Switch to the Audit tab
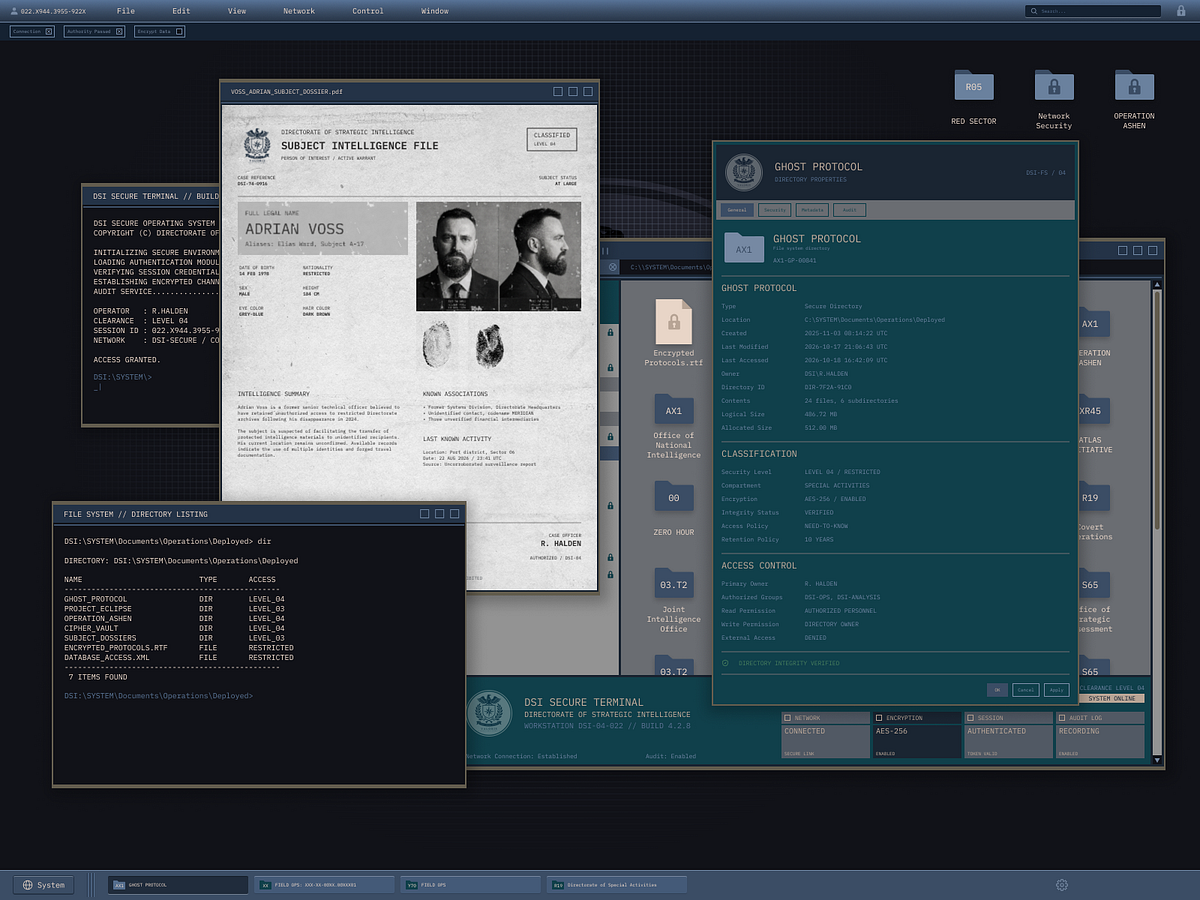Viewport: 1200px width, 900px height. [x=849, y=210]
